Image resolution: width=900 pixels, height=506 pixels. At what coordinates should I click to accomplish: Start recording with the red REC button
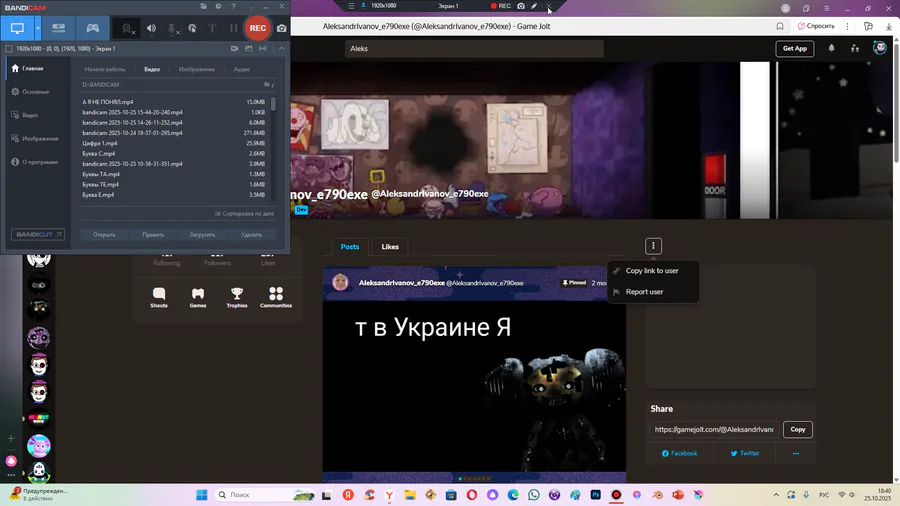pos(258,28)
